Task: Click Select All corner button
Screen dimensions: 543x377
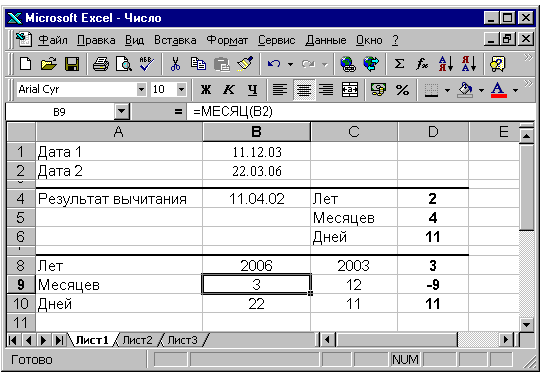Action: (21, 132)
